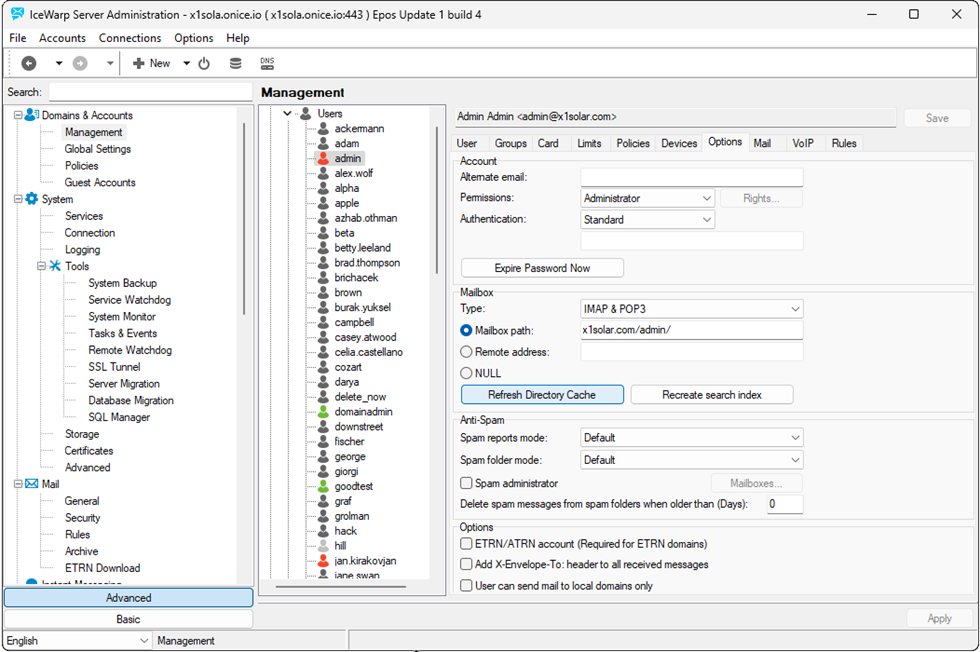Select the Mailbox path radio button
This screenshot has height=652, width=980.
click(466, 330)
